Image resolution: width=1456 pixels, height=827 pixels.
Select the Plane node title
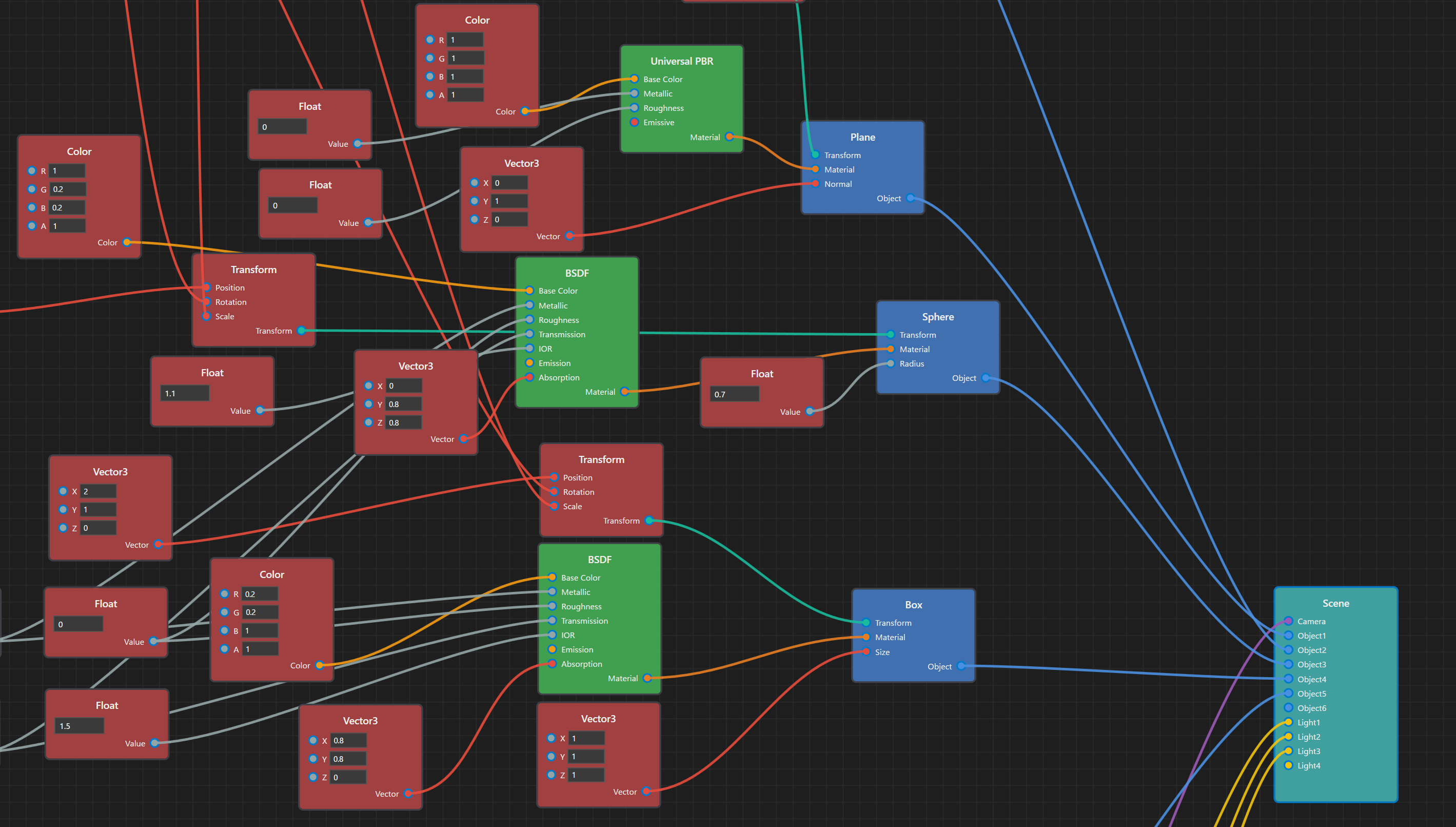click(x=862, y=137)
